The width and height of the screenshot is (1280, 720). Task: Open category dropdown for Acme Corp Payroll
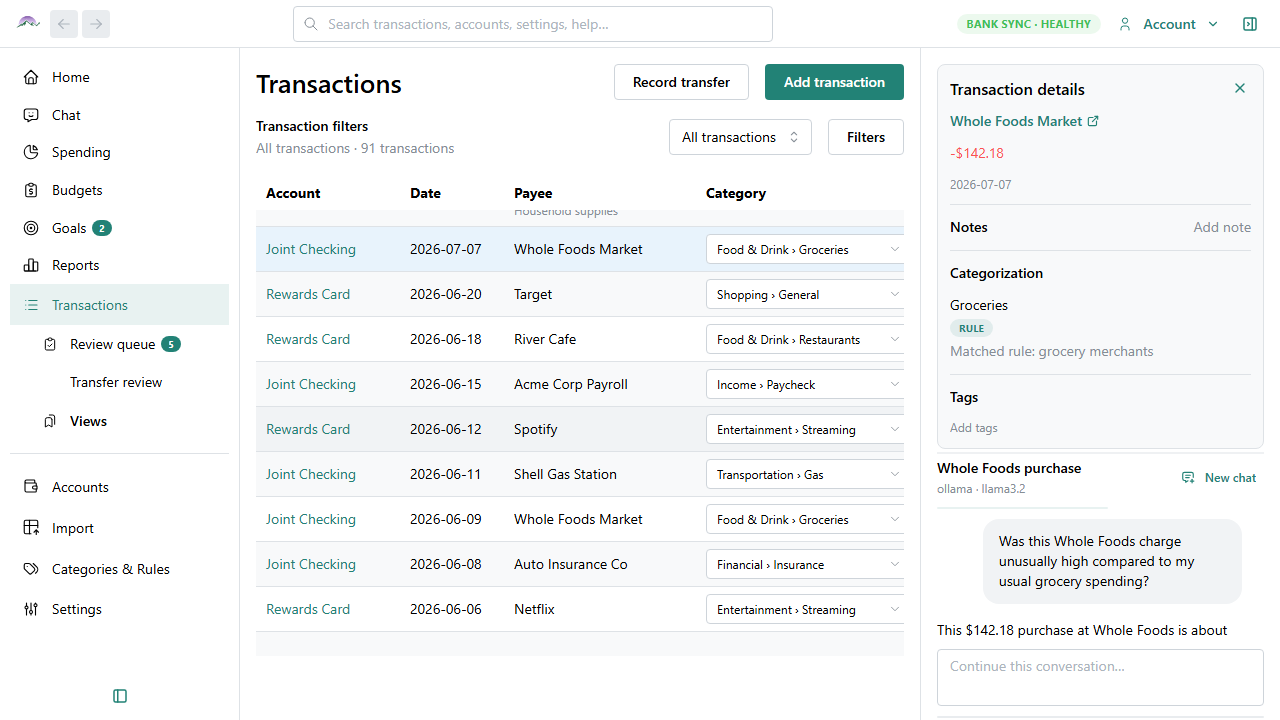click(805, 384)
